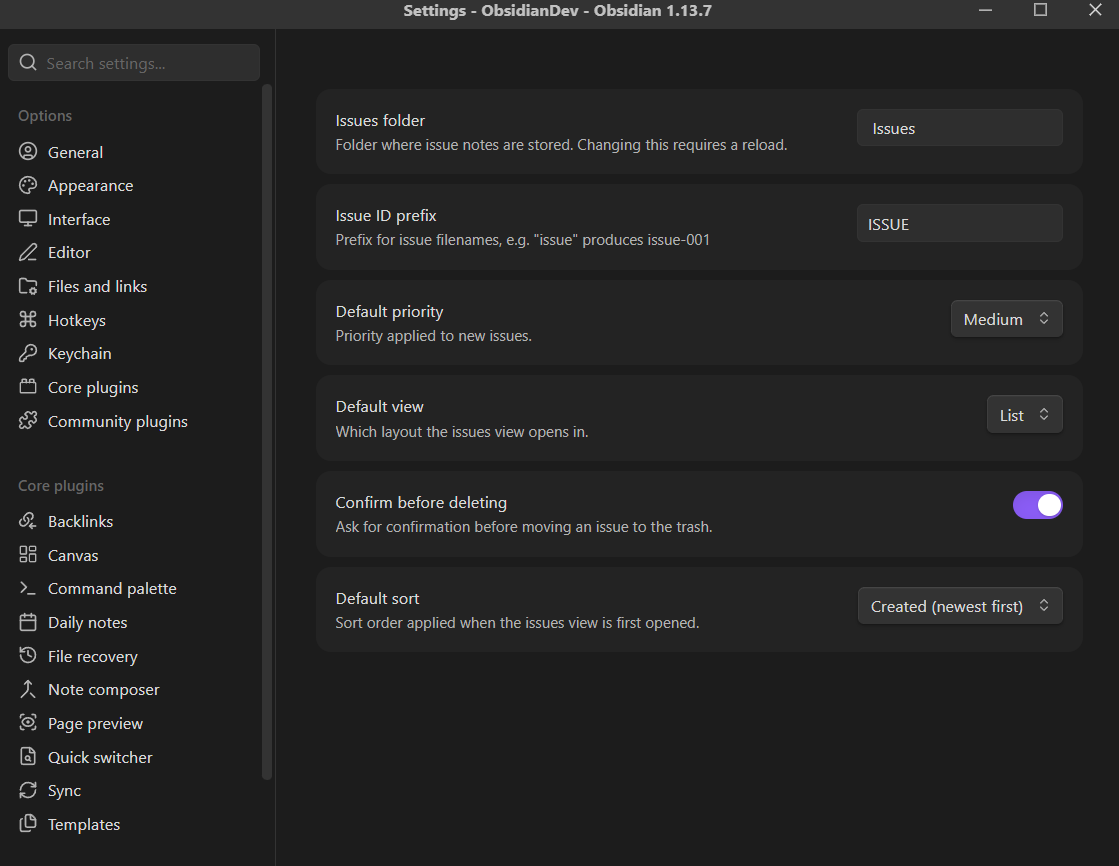The width and height of the screenshot is (1119, 866).
Task: Click the search magnifier icon
Action: point(28,63)
